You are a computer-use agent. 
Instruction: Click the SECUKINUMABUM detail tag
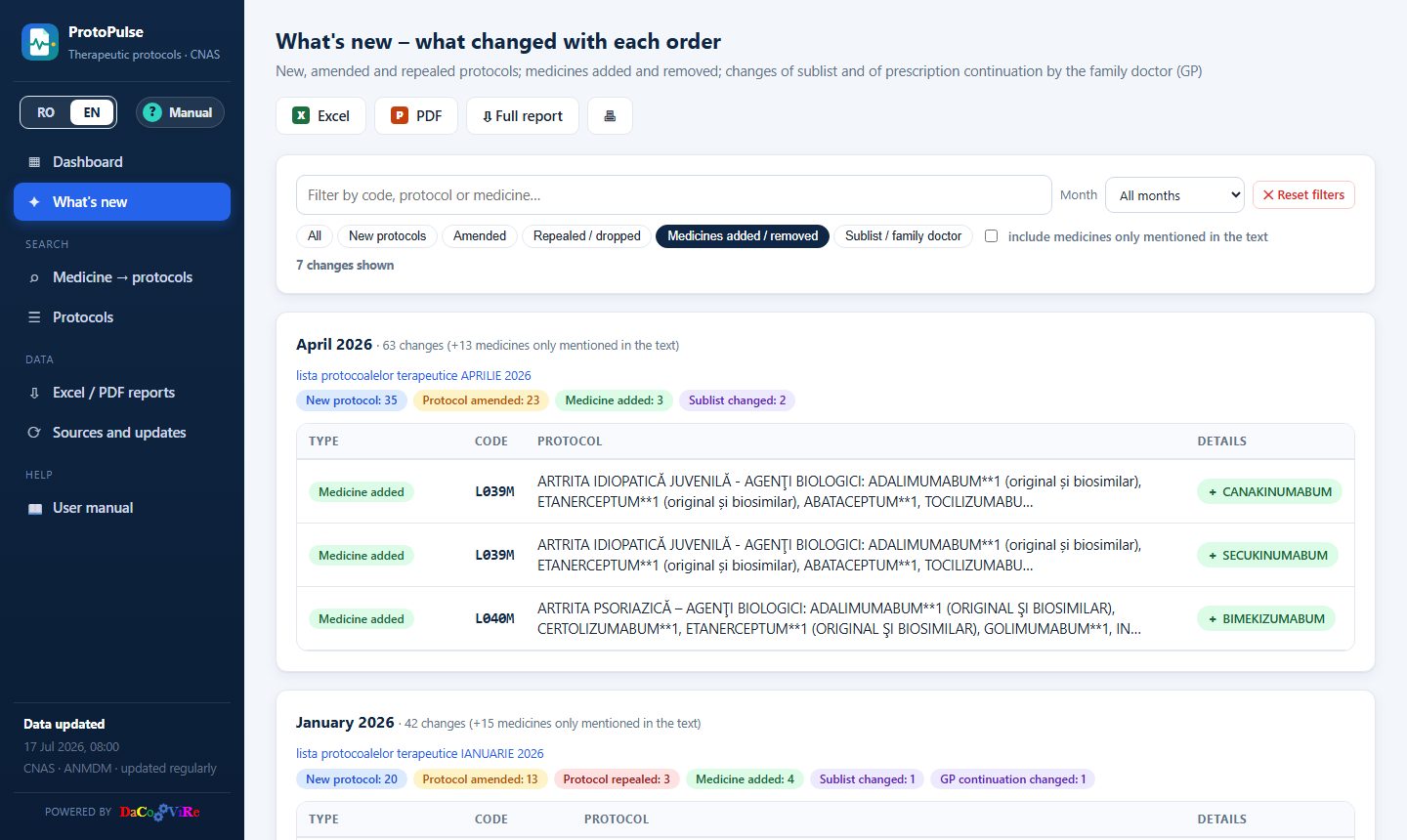[1267, 555]
